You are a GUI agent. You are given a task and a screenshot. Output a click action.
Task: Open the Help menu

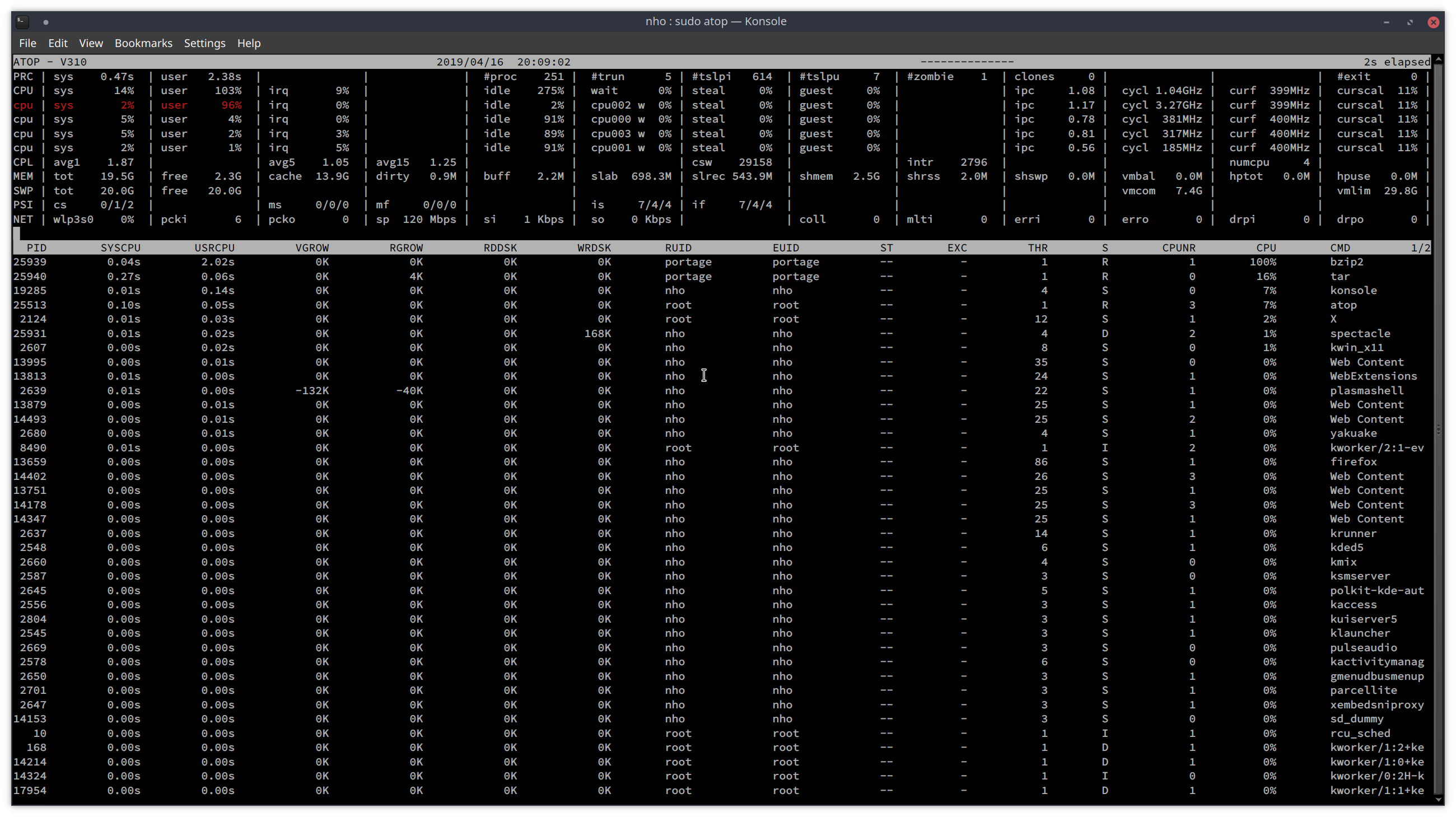249,43
